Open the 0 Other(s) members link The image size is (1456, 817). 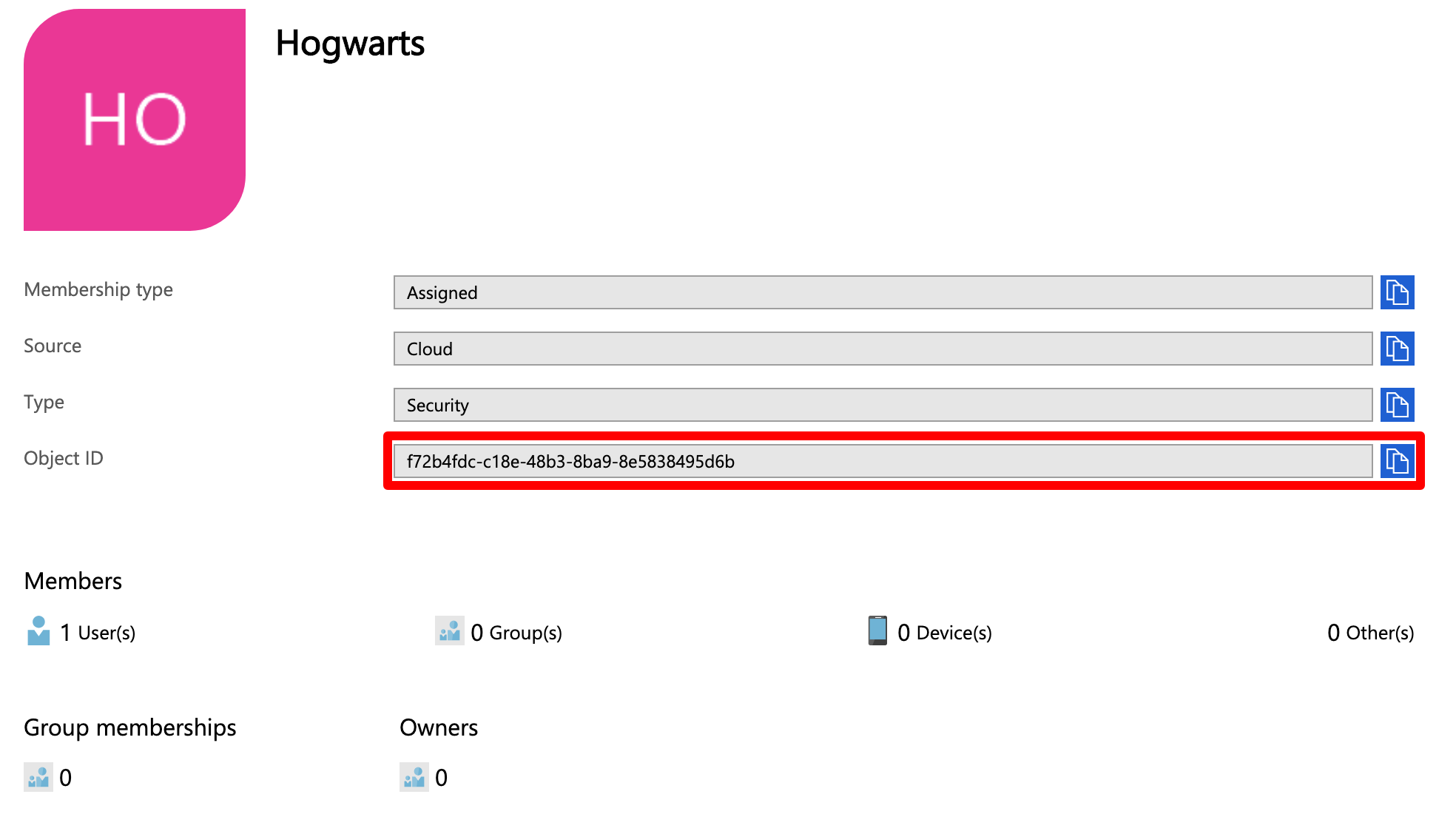tap(1370, 633)
